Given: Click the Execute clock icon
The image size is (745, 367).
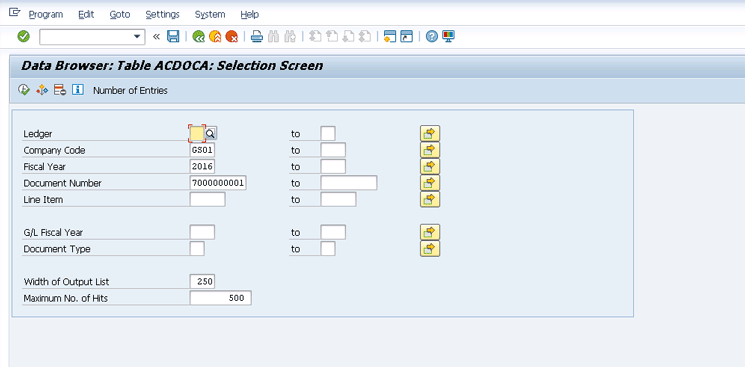Looking at the screenshot, I should (24, 89).
